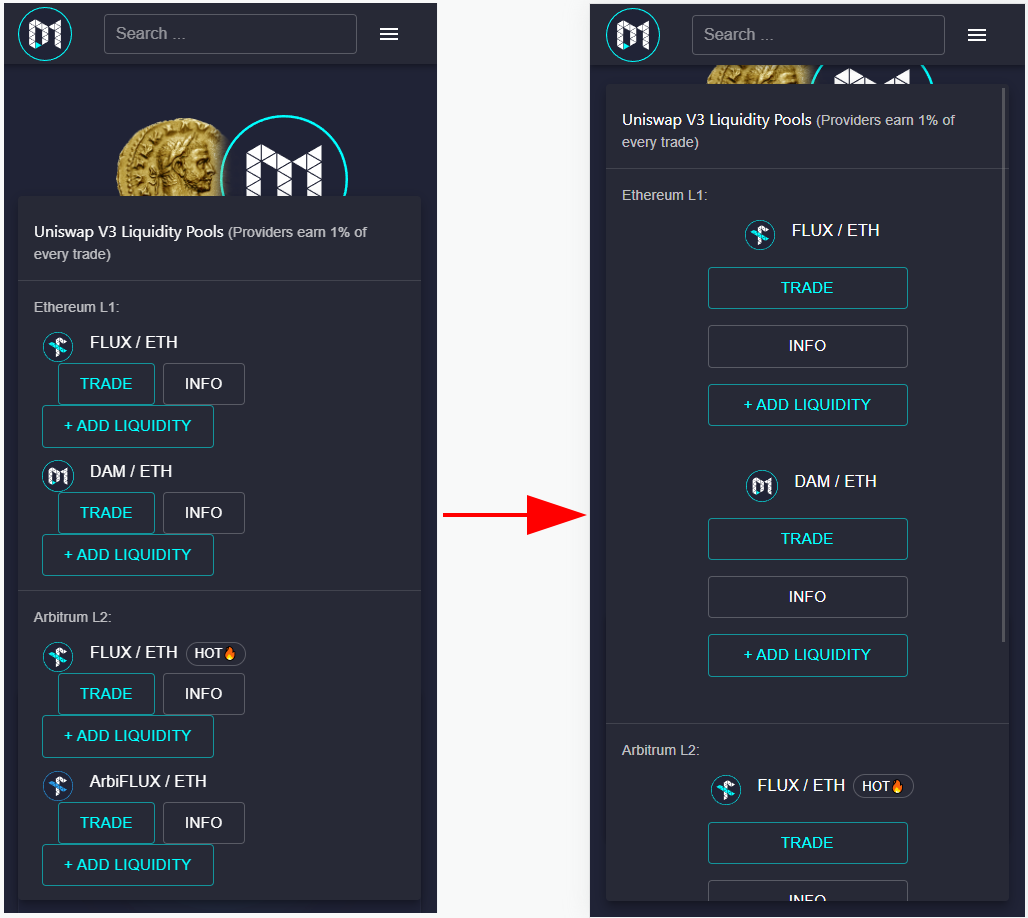
Task: Open hamburger menu in left screenshot
Action: 389,34
